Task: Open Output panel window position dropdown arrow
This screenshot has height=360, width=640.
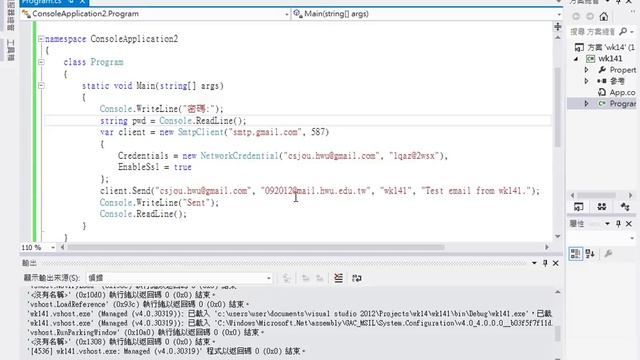Action: click(534, 263)
